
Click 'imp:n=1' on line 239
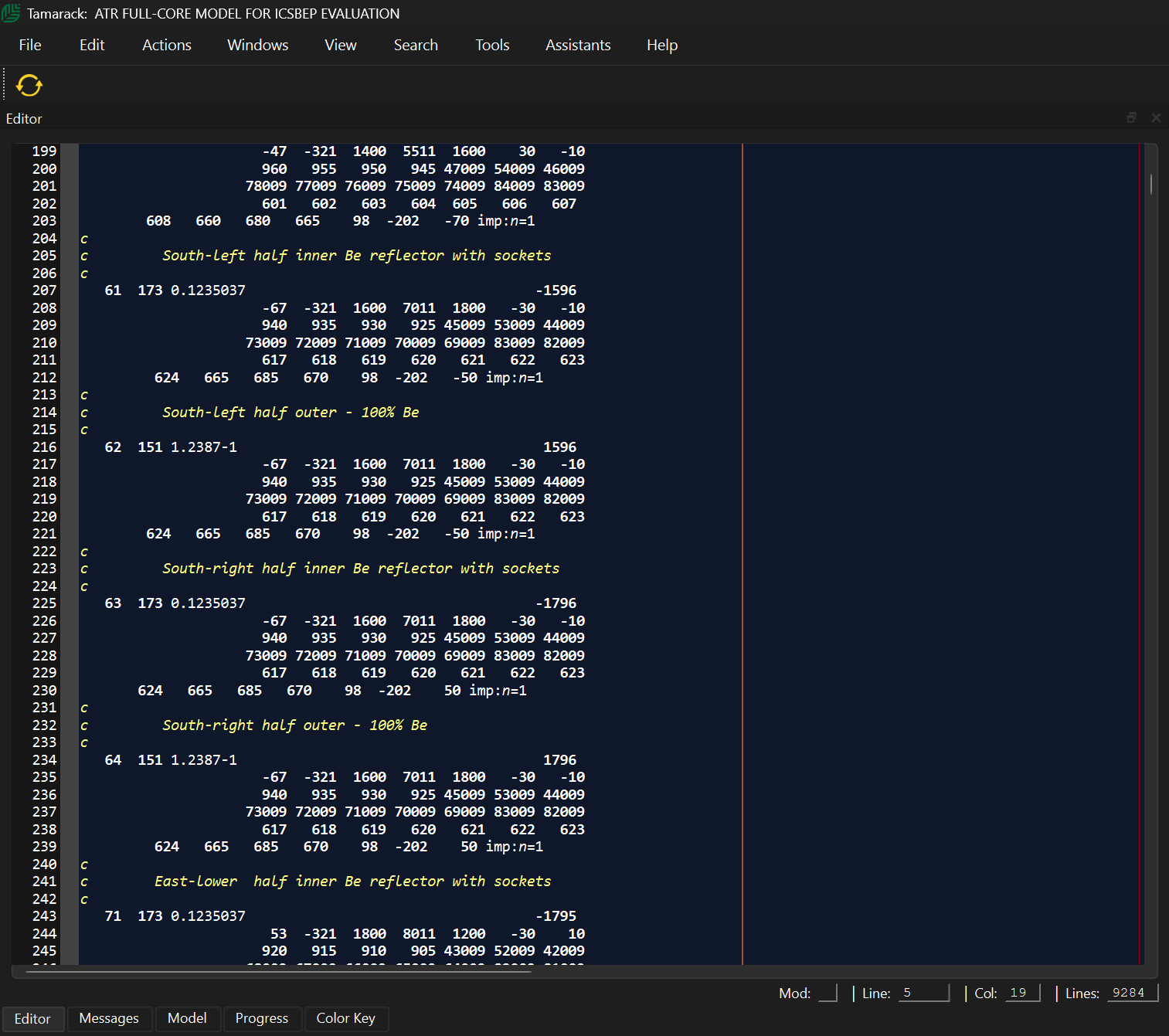coord(515,847)
